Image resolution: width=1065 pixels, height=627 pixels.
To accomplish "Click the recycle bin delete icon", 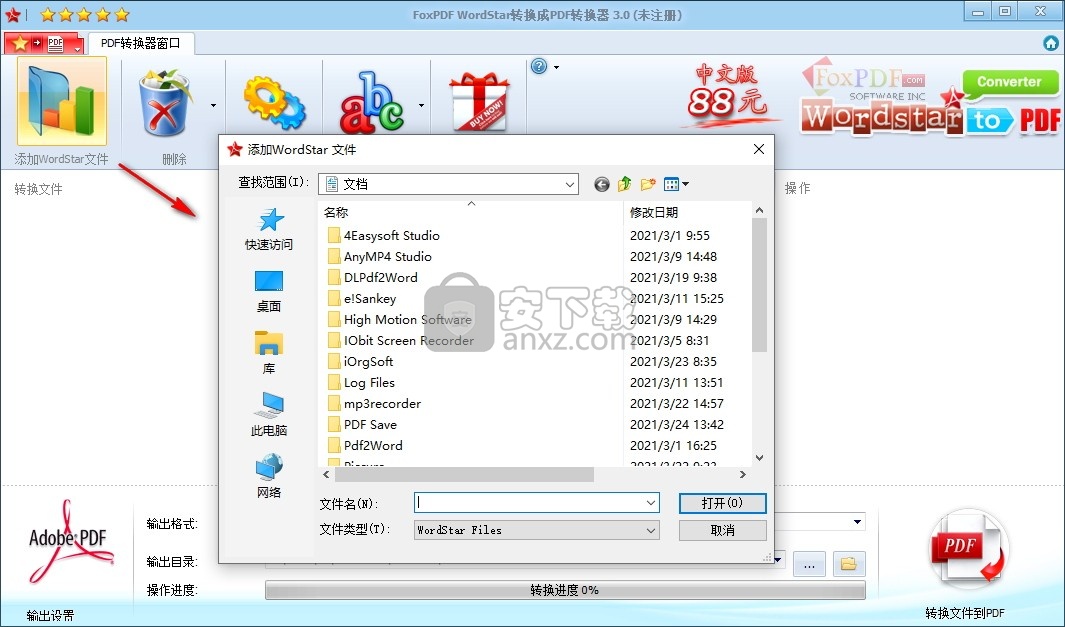I will coord(165,103).
